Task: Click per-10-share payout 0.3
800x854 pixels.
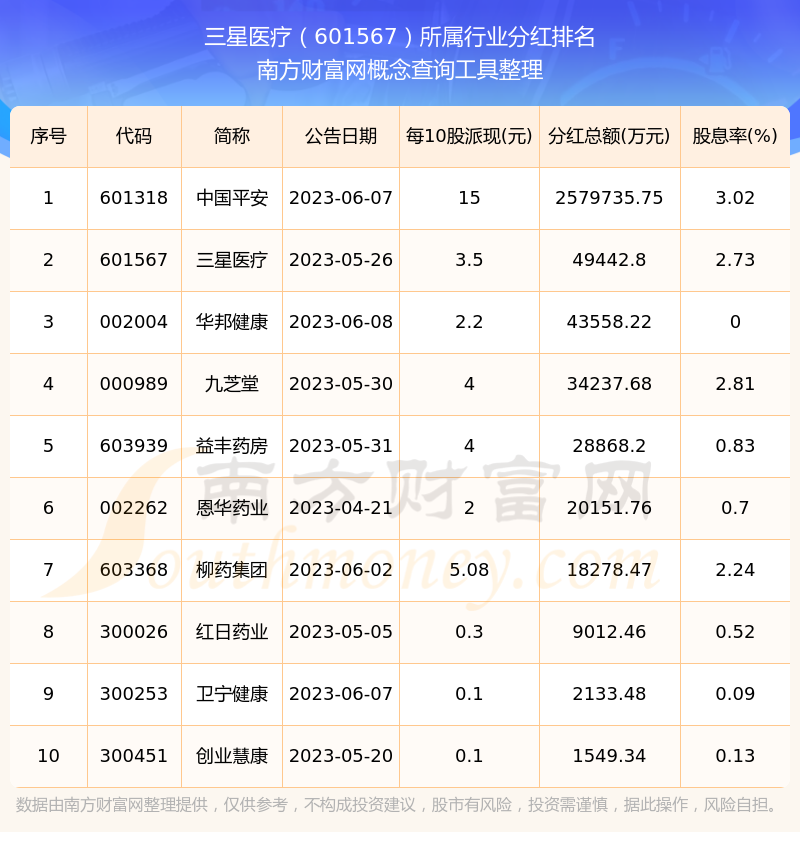Action: tap(469, 633)
